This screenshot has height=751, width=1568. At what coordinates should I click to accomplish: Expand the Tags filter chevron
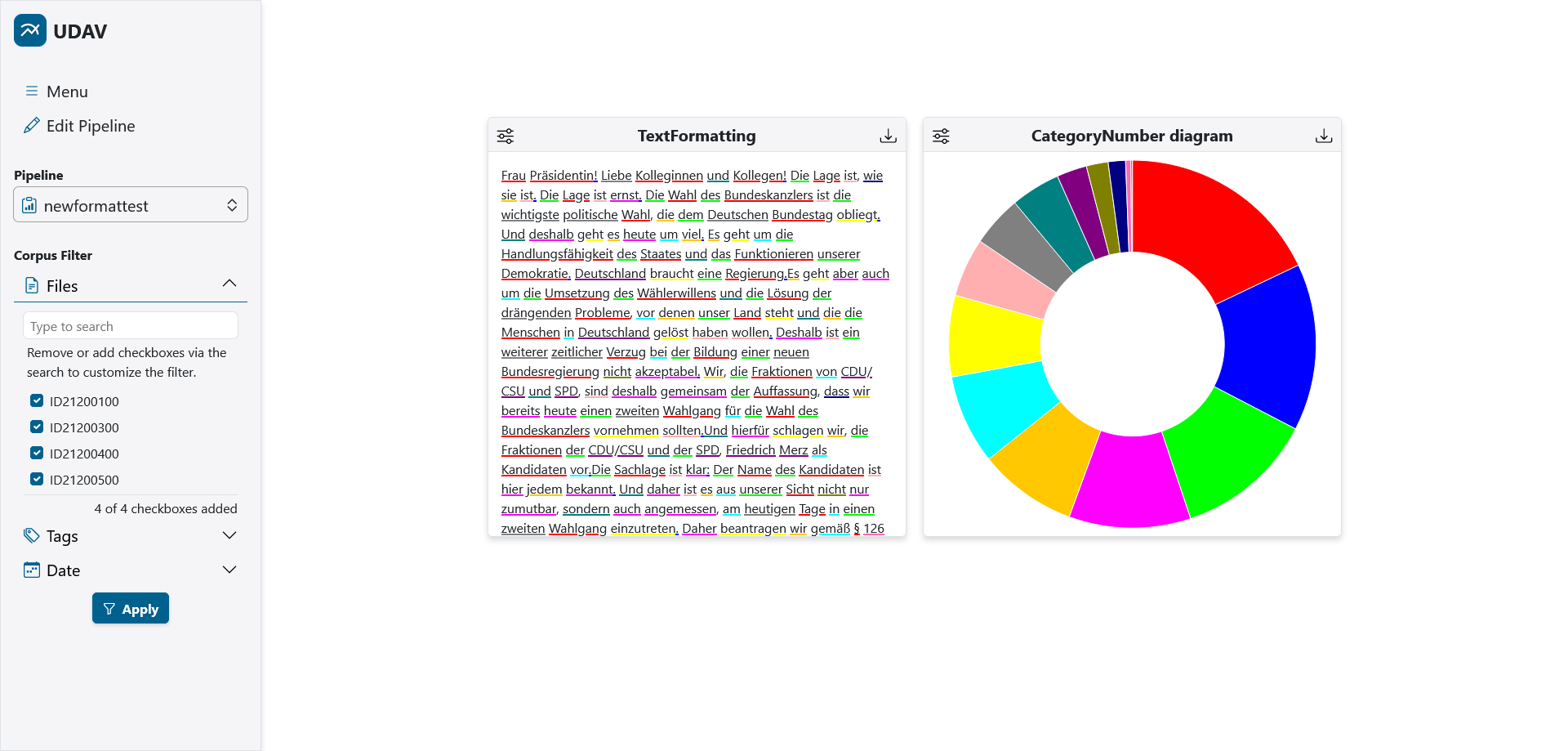[x=229, y=535]
